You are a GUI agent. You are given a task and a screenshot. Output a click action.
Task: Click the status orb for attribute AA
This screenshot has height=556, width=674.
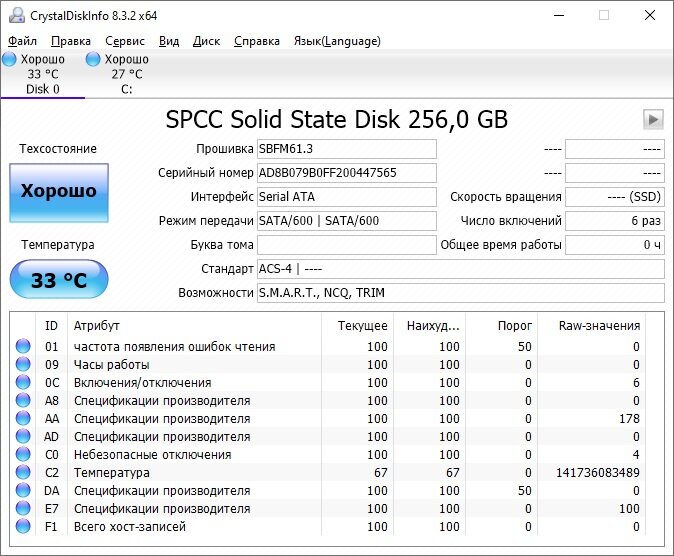pos(23,418)
